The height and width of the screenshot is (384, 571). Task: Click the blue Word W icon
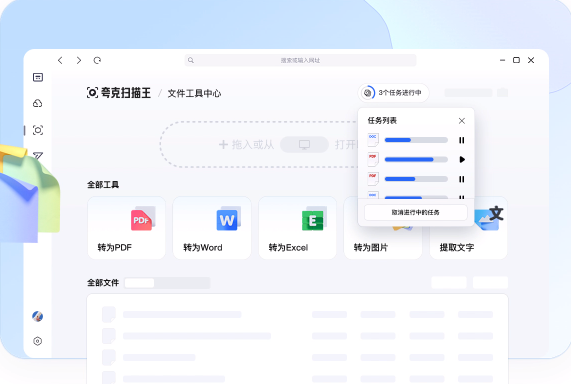[228, 219]
